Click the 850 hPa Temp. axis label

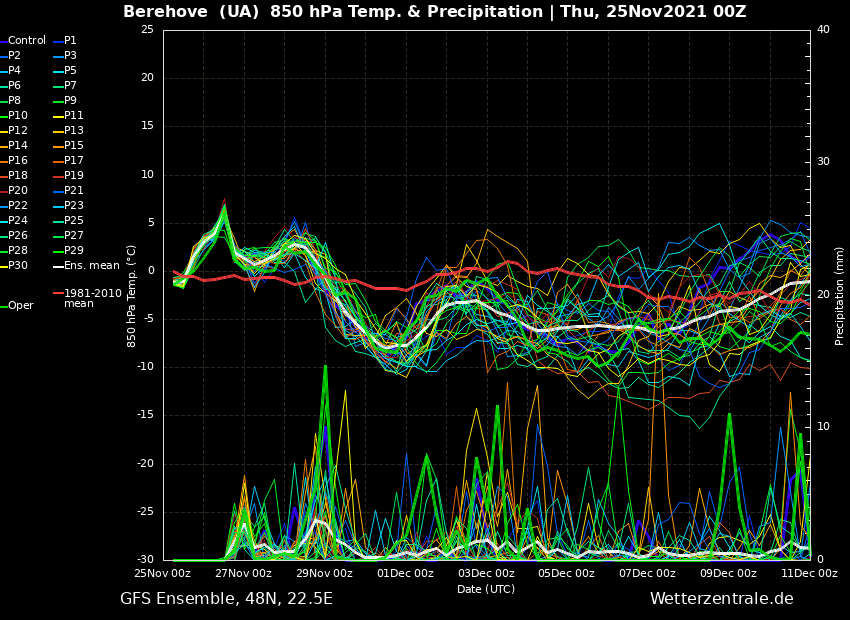132,296
